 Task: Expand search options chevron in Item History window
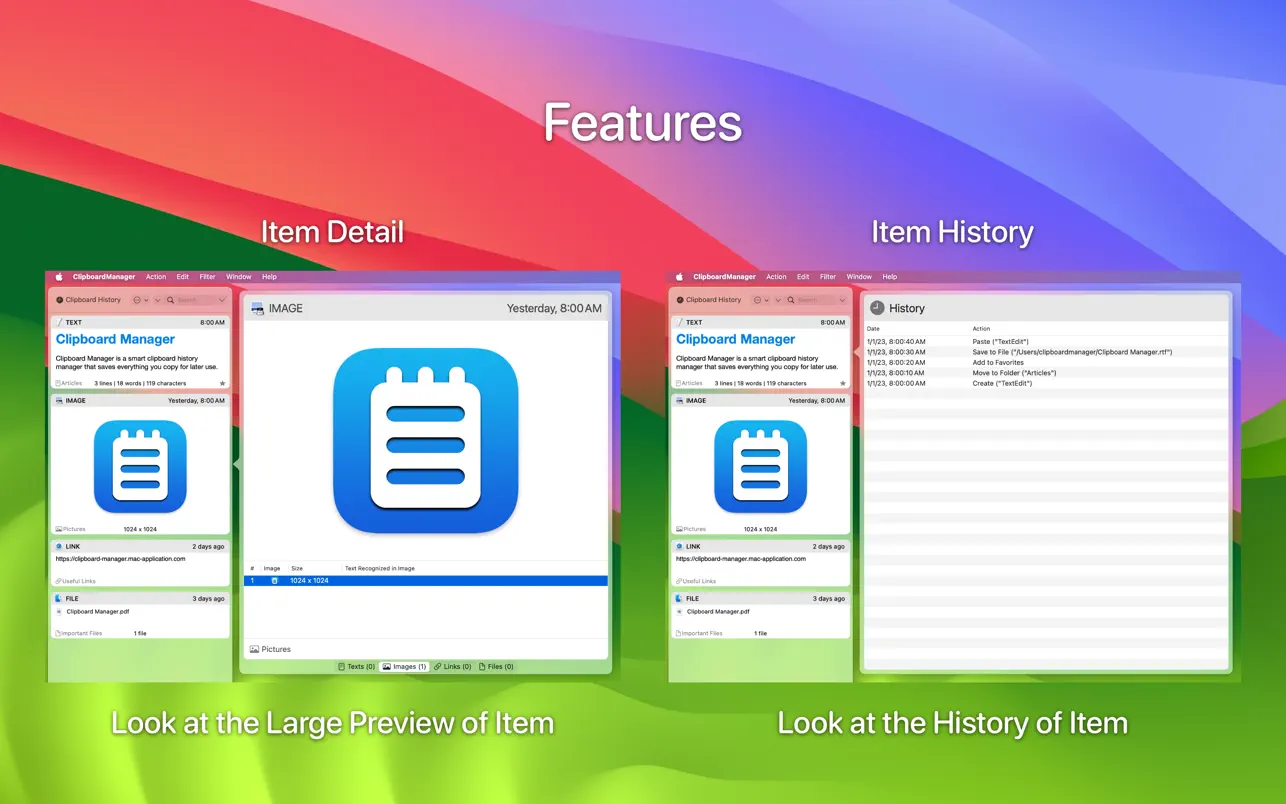click(842, 300)
